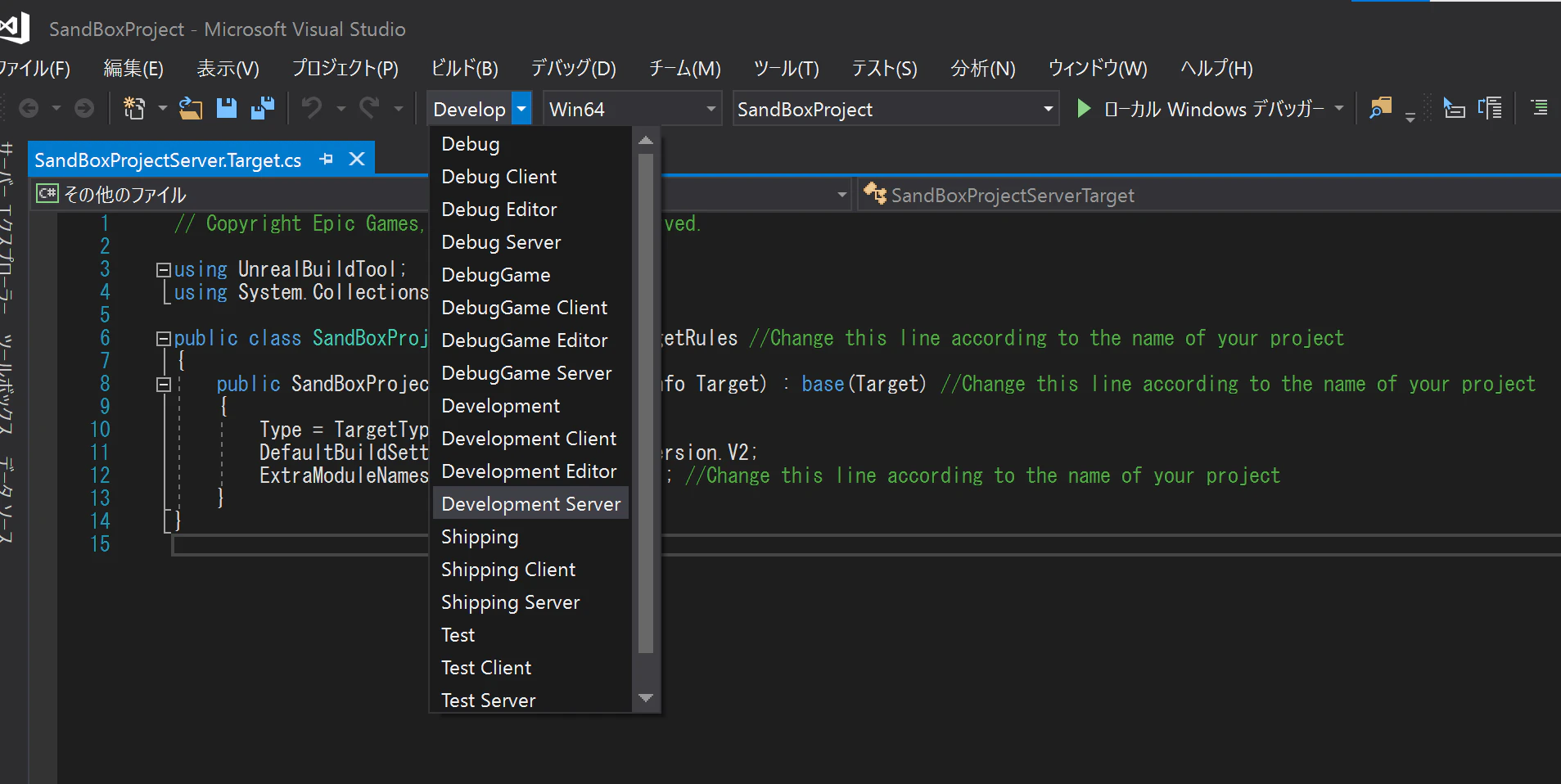
Task: Collapse the using directives block
Action: (164, 269)
